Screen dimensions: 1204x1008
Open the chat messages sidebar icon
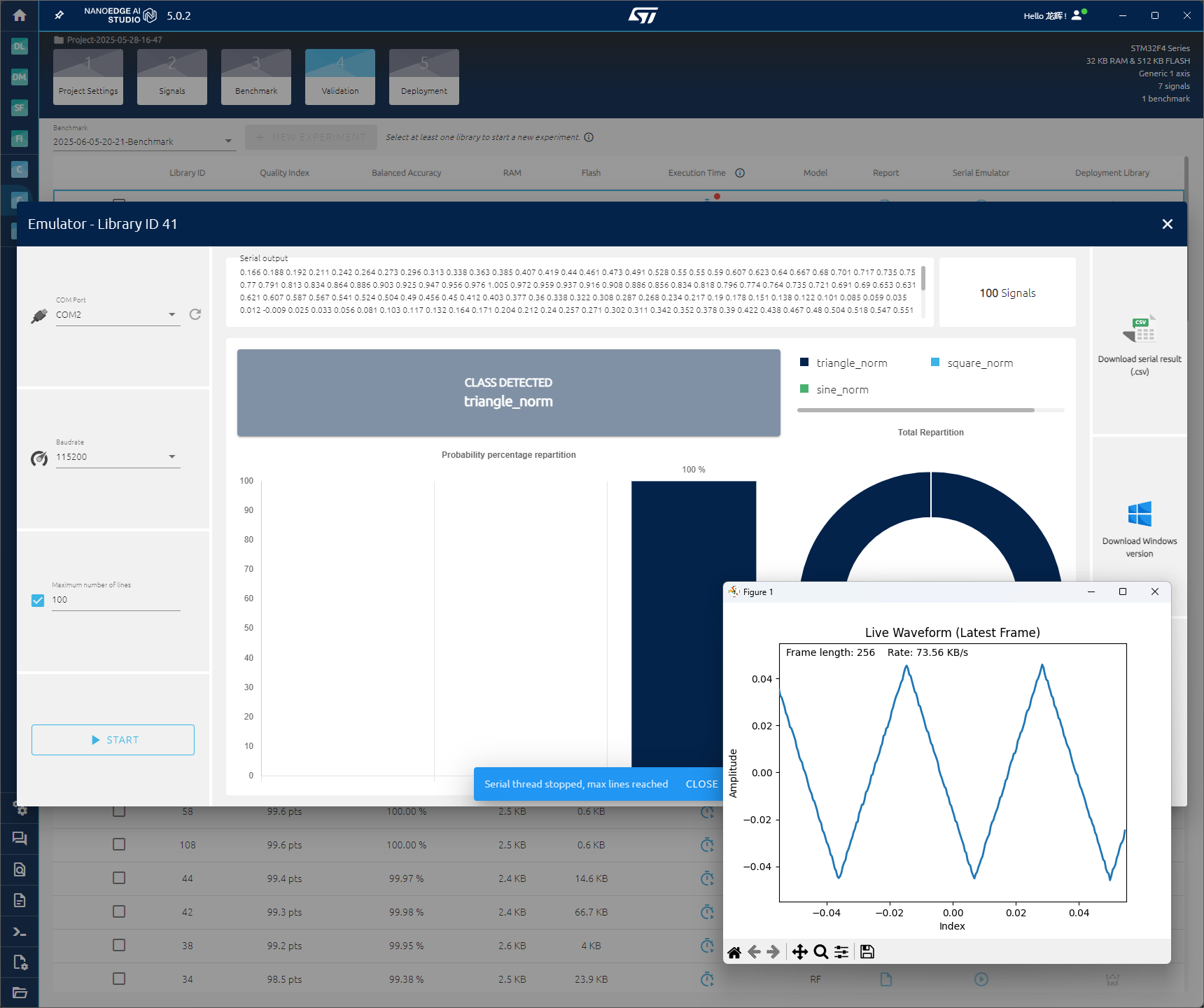point(20,839)
